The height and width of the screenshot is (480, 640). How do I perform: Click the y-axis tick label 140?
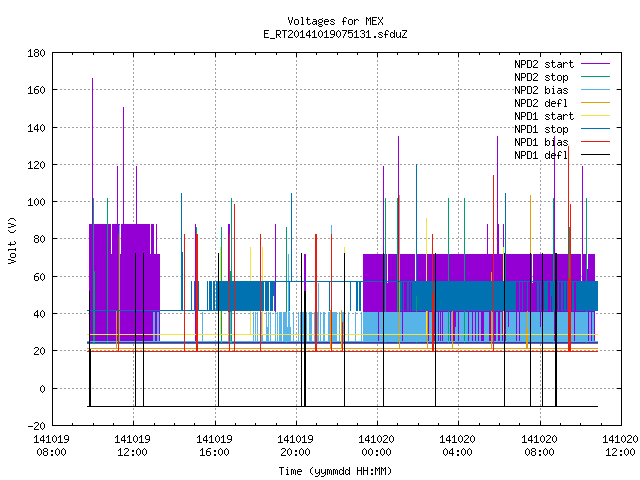click(36, 128)
